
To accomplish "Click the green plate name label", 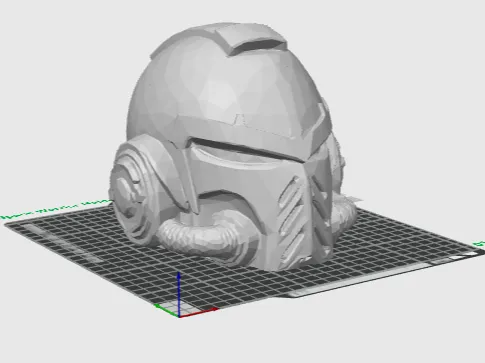I will (x=57, y=209).
